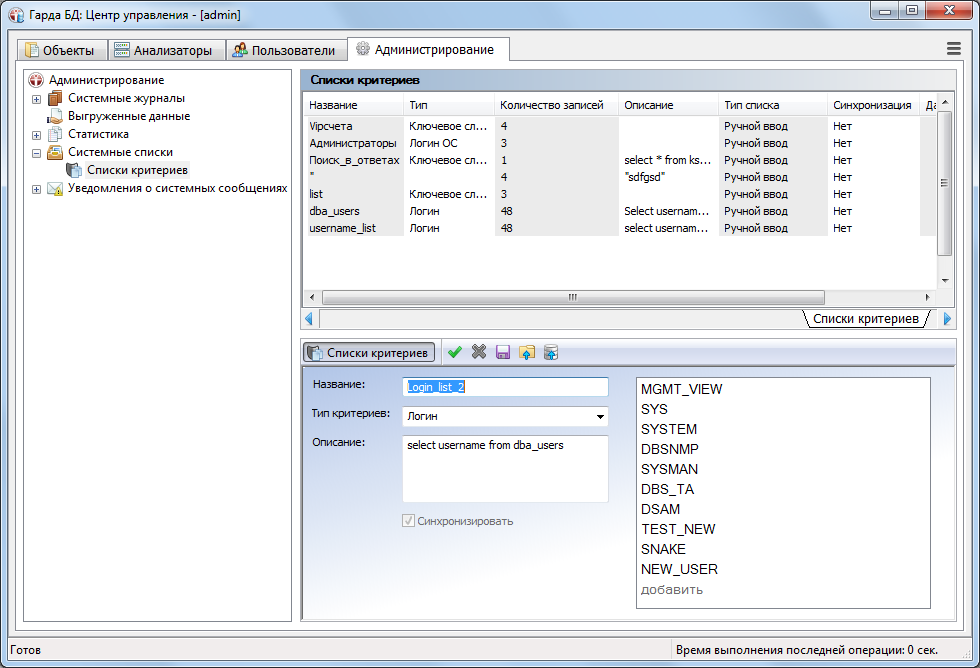Screen dimensions: 980x668
Task: Click the Выгруженные данные icon in tree
Action: 55,116
